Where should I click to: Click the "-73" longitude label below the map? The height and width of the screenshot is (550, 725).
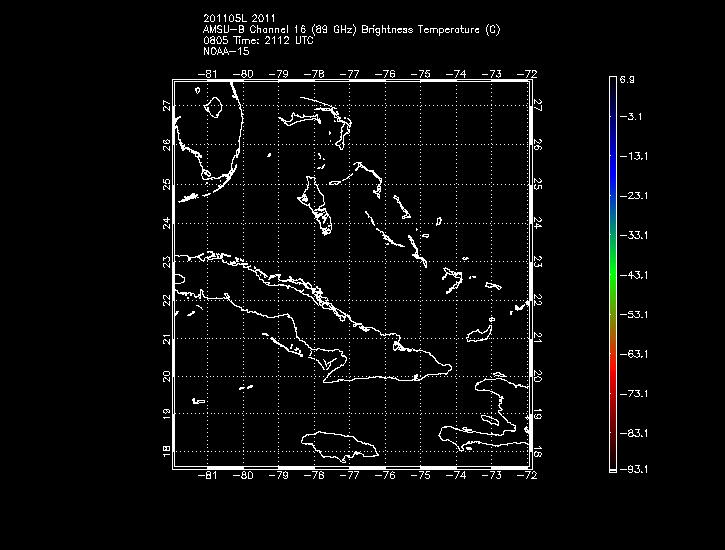[x=492, y=475]
